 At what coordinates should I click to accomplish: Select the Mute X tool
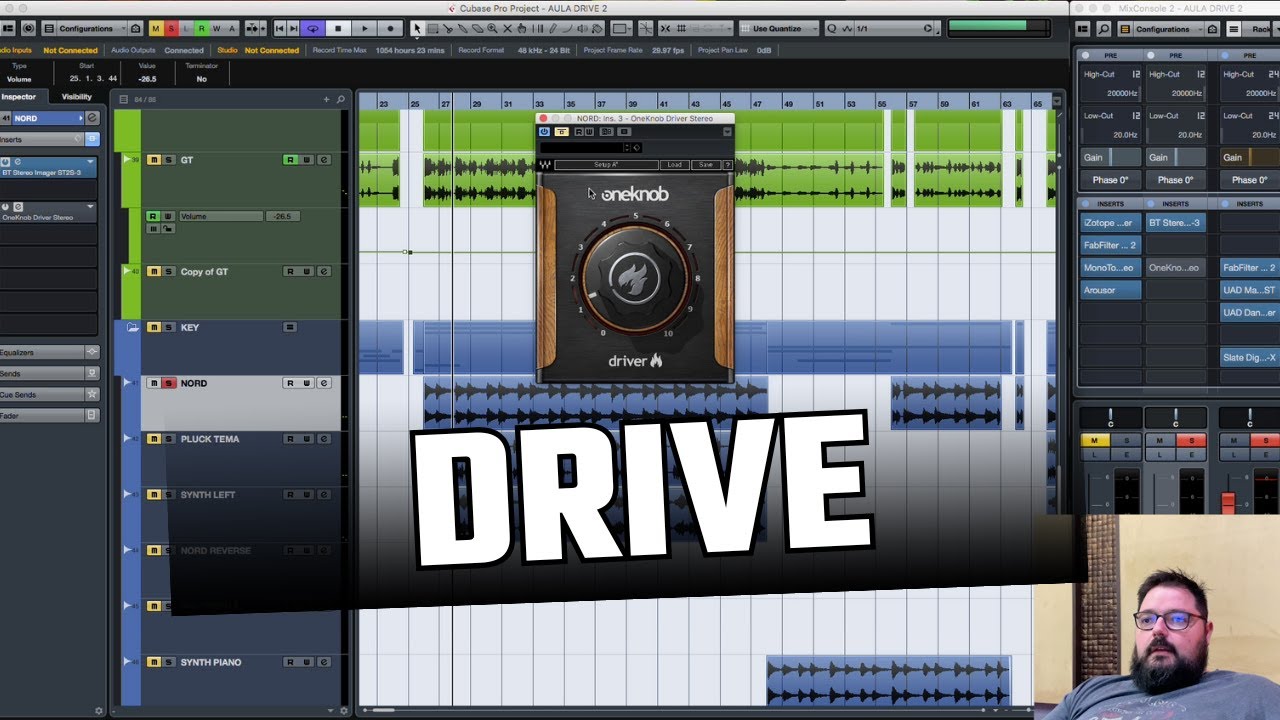click(507, 28)
